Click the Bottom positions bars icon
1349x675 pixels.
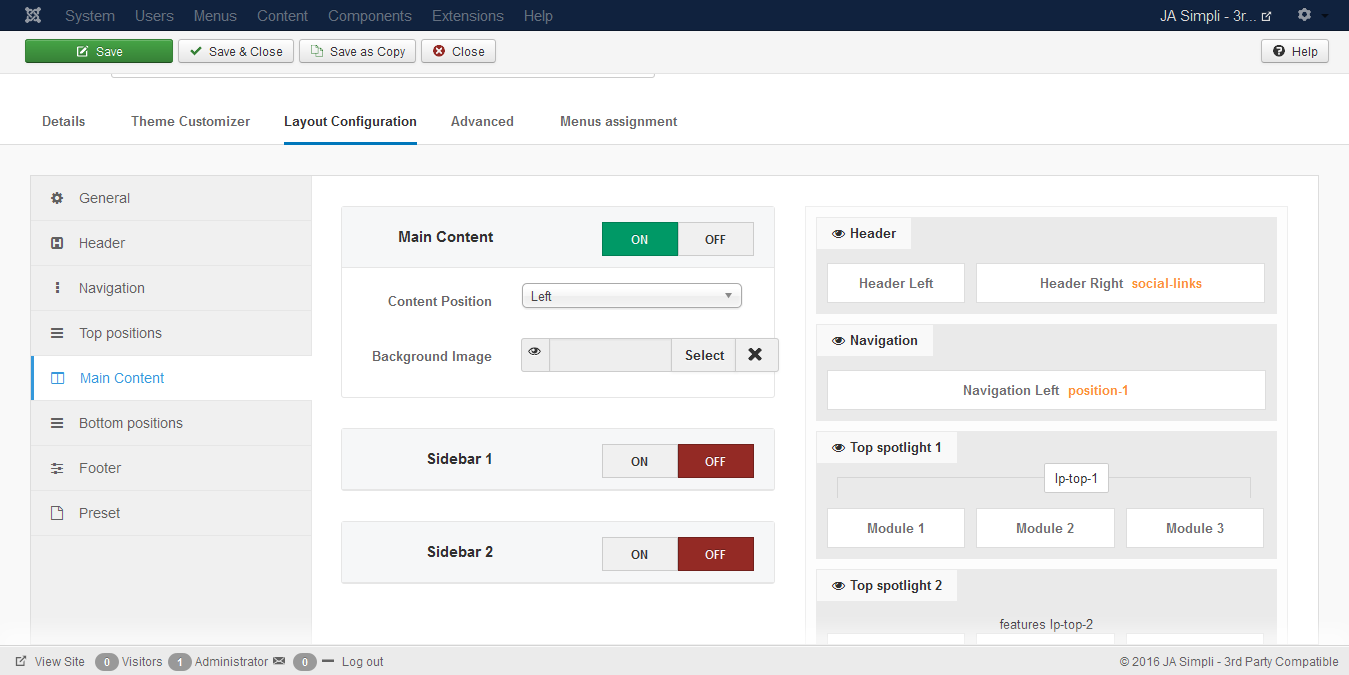pyautogui.click(x=57, y=423)
